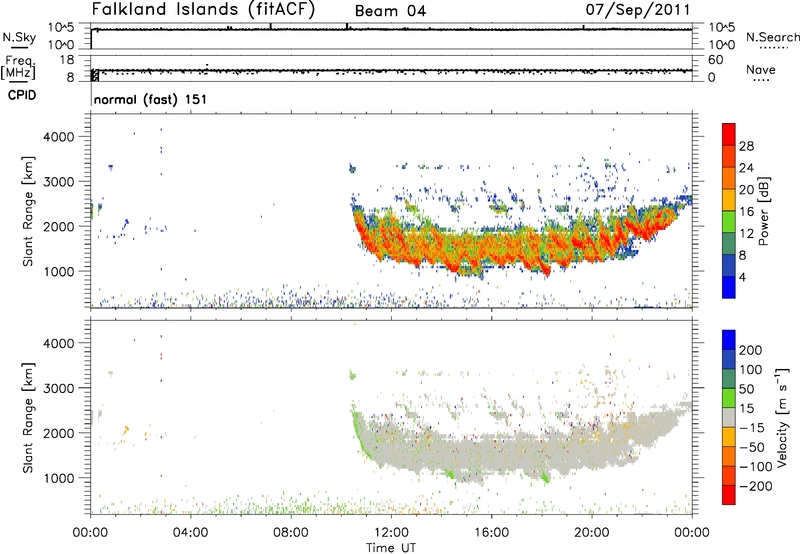800x554 pixels.
Task: Click the date '07/Sep/2011'
Action: coord(638,9)
